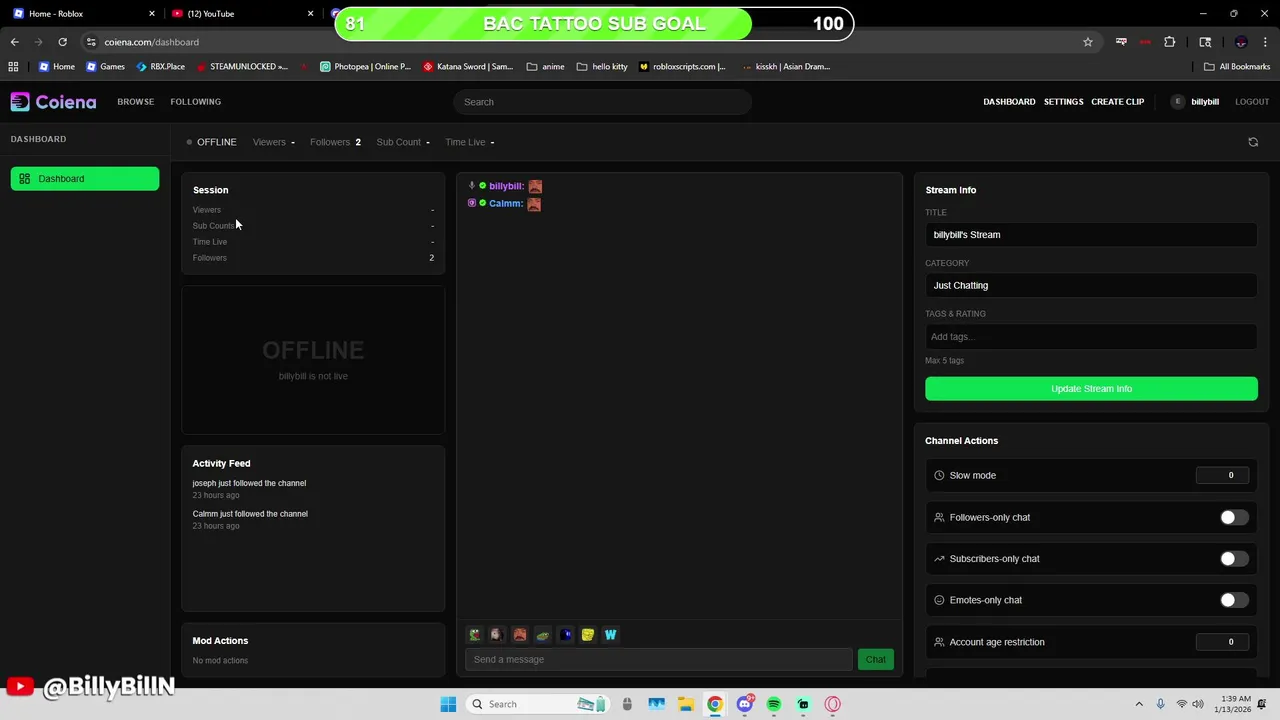Open the Chrome apps grid icon
1280x720 pixels.
point(13,67)
